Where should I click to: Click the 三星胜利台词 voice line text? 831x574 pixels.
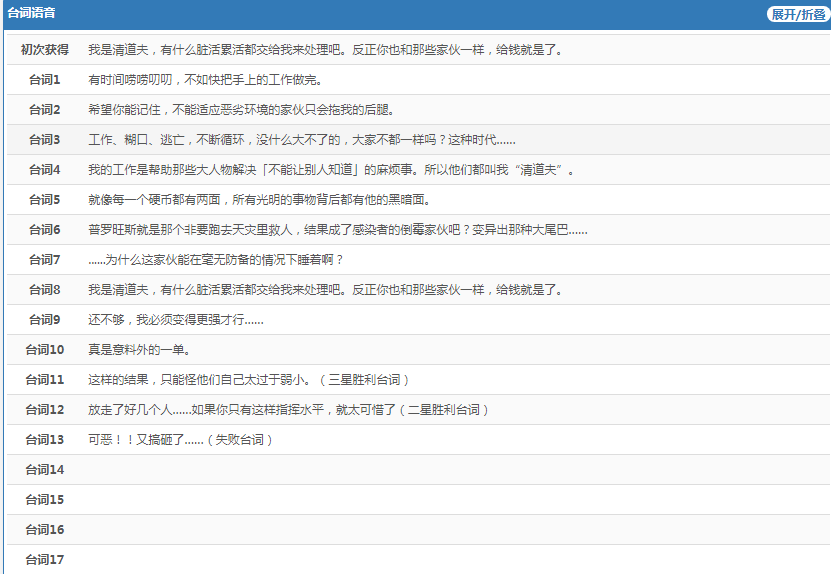[x=248, y=380]
